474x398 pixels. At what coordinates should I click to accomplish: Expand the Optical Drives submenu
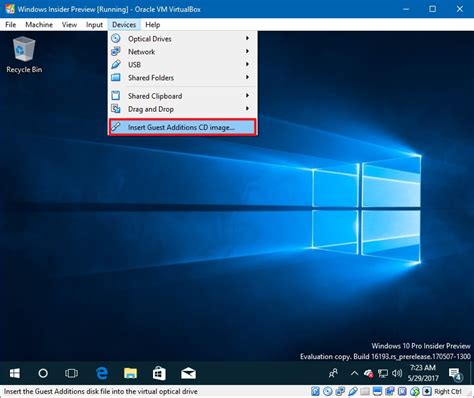click(182, 39)
